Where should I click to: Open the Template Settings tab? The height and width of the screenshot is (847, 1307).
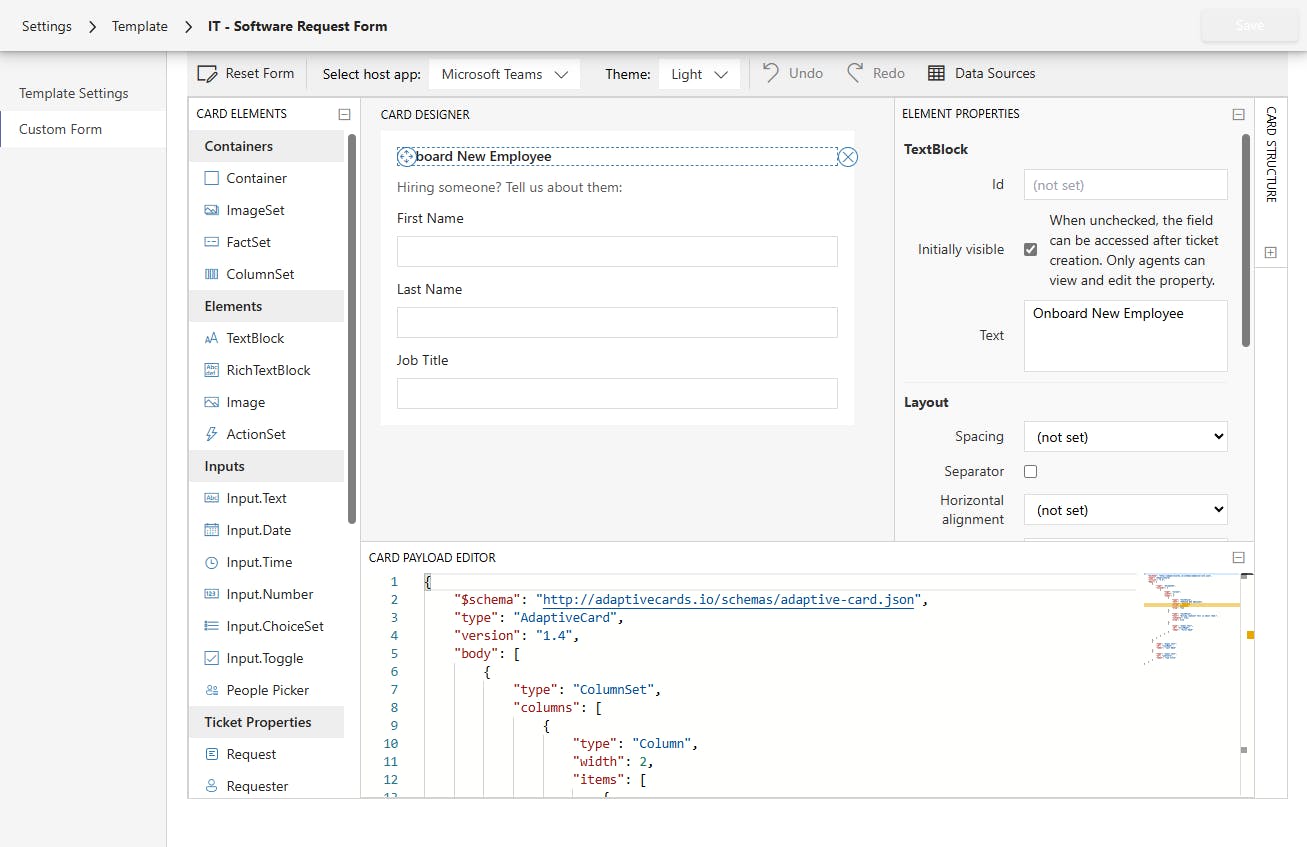(x=74, y=93)
